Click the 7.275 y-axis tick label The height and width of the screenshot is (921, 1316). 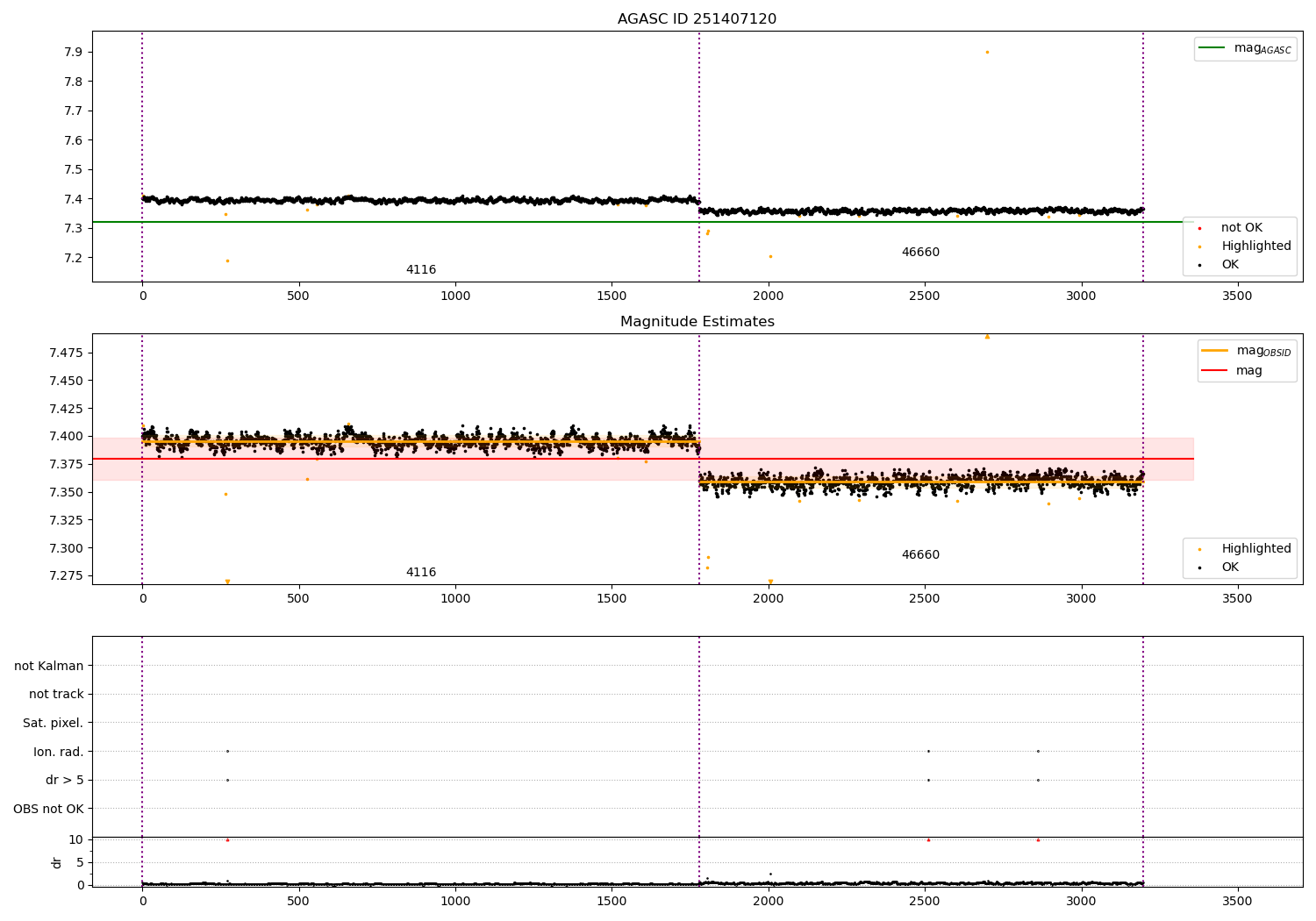tap(67, 576)
